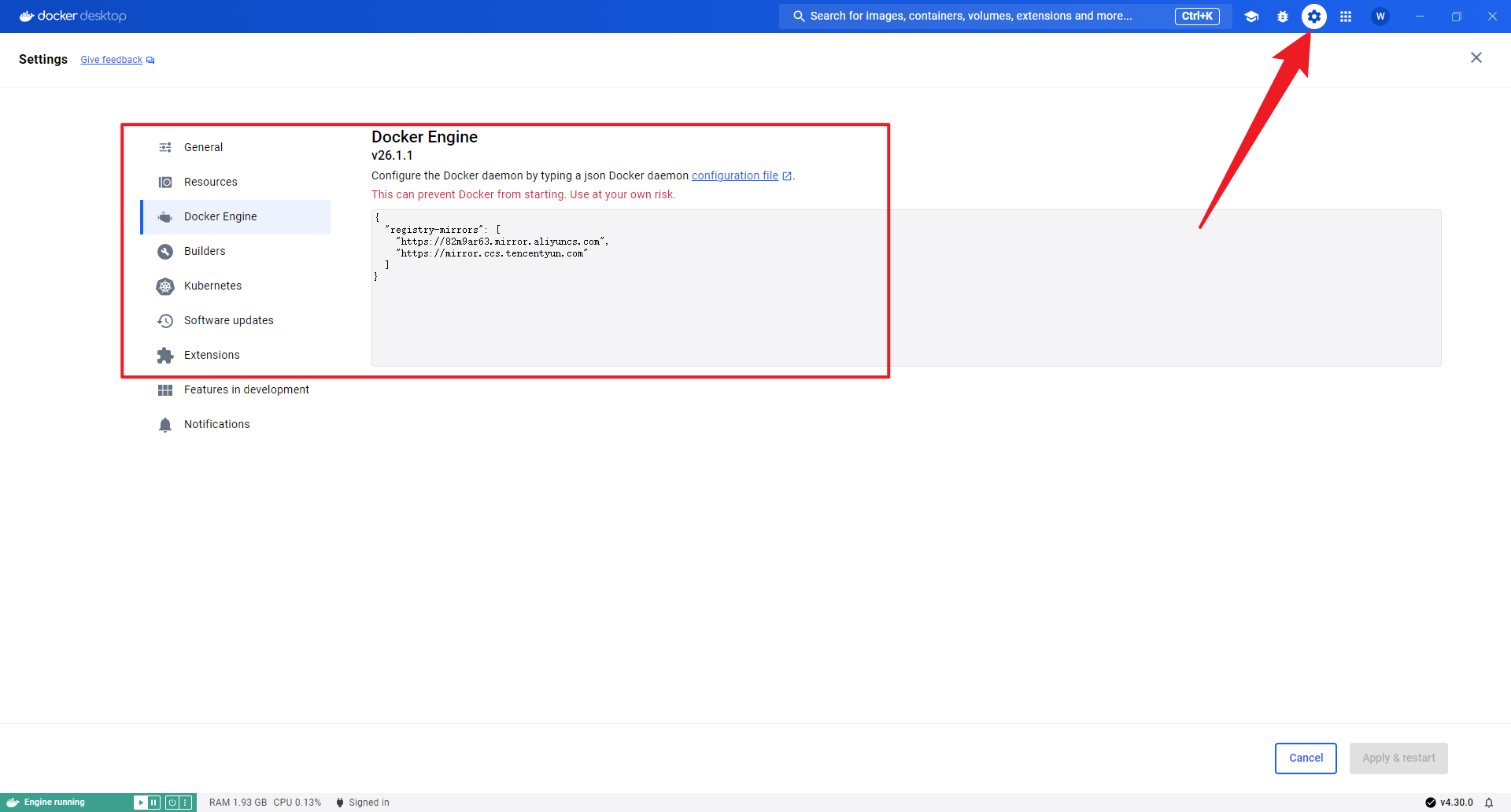Click the "registry-mirrors" key text

click(x=435, y=230)
